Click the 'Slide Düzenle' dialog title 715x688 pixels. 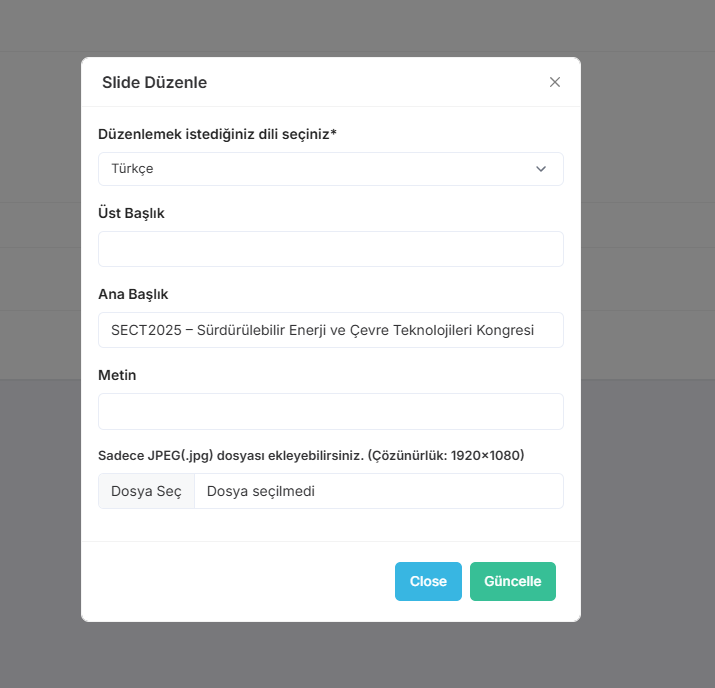[154, 82]
